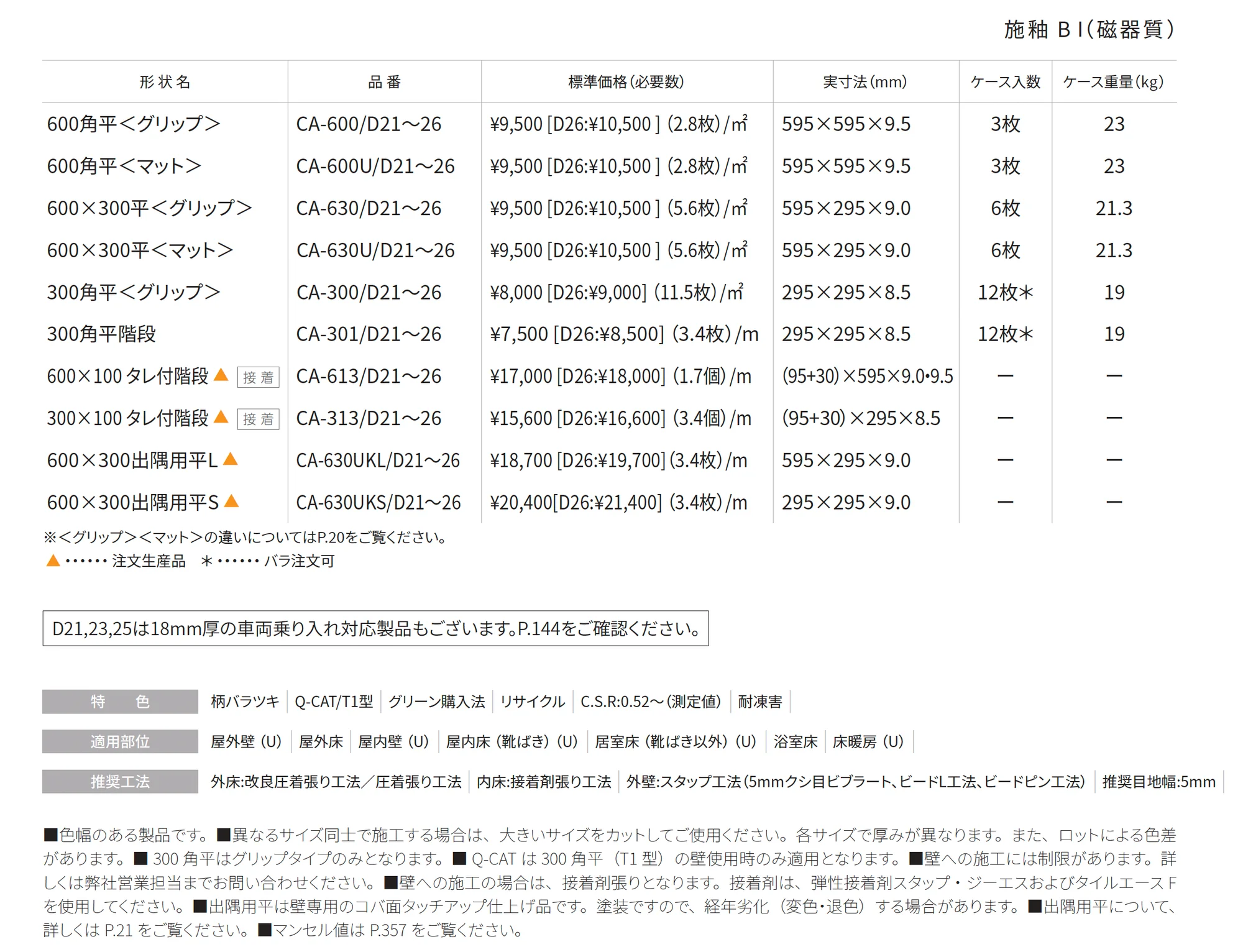1243x952 pixels.
Task: Click the orange triangle beside 600×300出隅用平L
Action: [x=231, y=459]
